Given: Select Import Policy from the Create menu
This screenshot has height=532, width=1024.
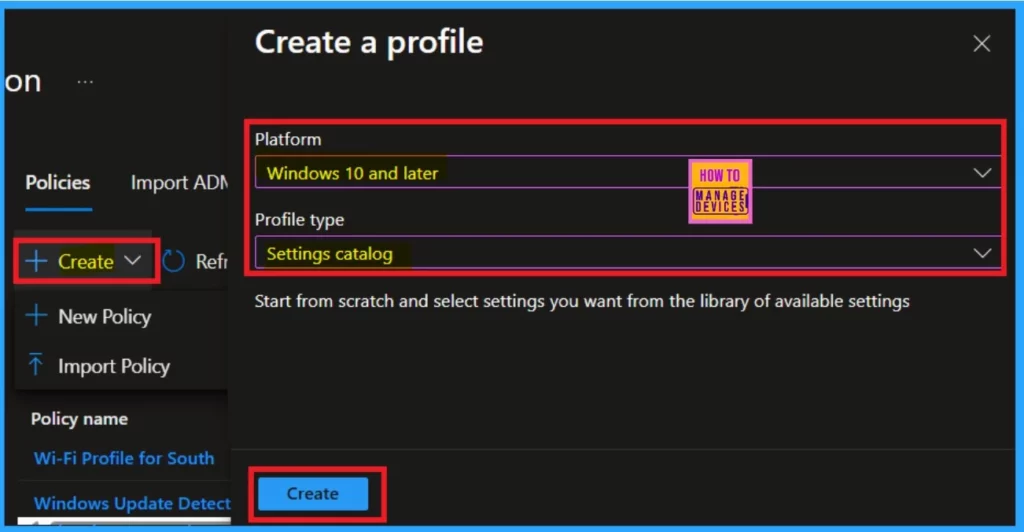Looking at the screenshot, I should tap(98, 366).
